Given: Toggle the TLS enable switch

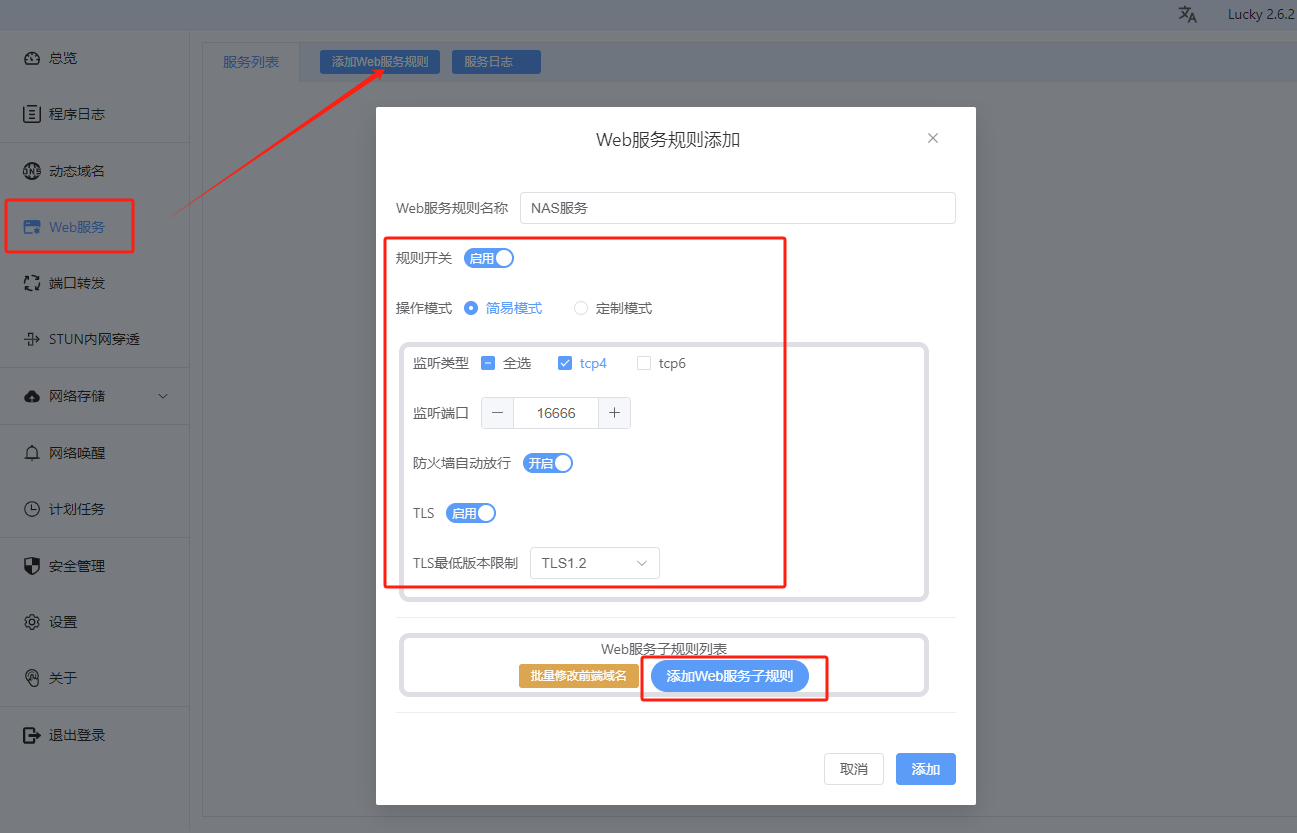Looking at the screenshot, I should [471, 513].
